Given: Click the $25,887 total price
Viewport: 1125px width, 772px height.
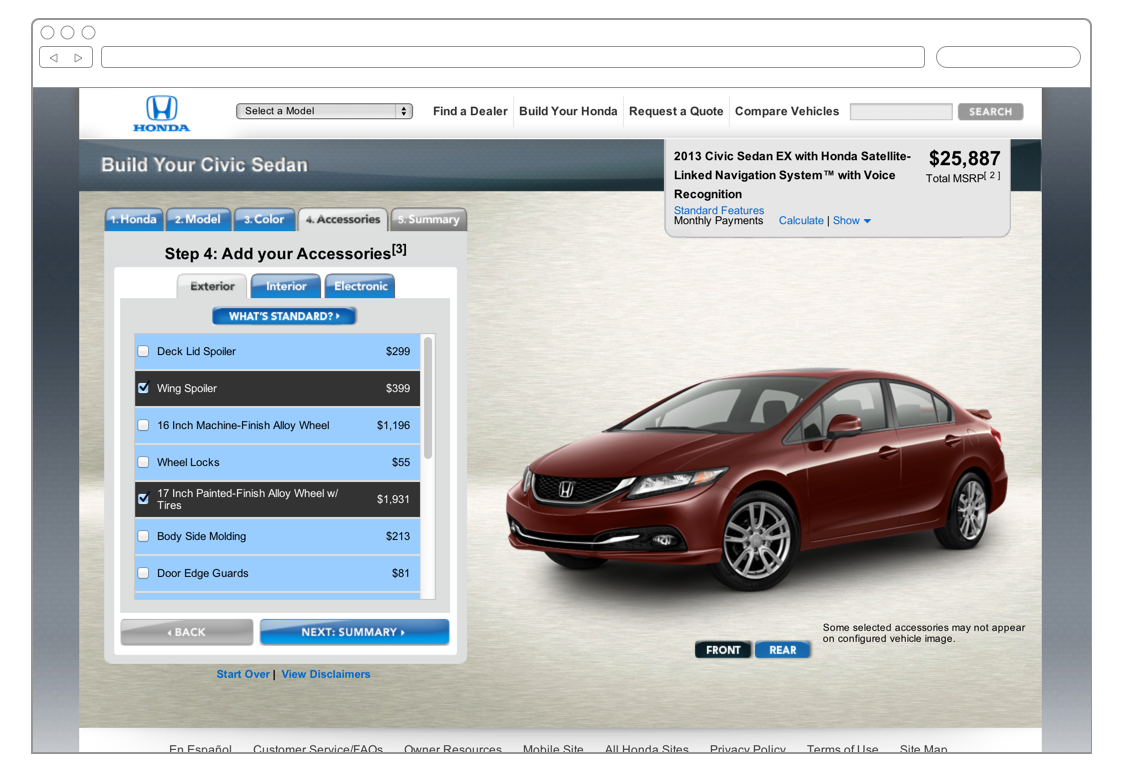Looking at the screenshot, I should (964, 159).
